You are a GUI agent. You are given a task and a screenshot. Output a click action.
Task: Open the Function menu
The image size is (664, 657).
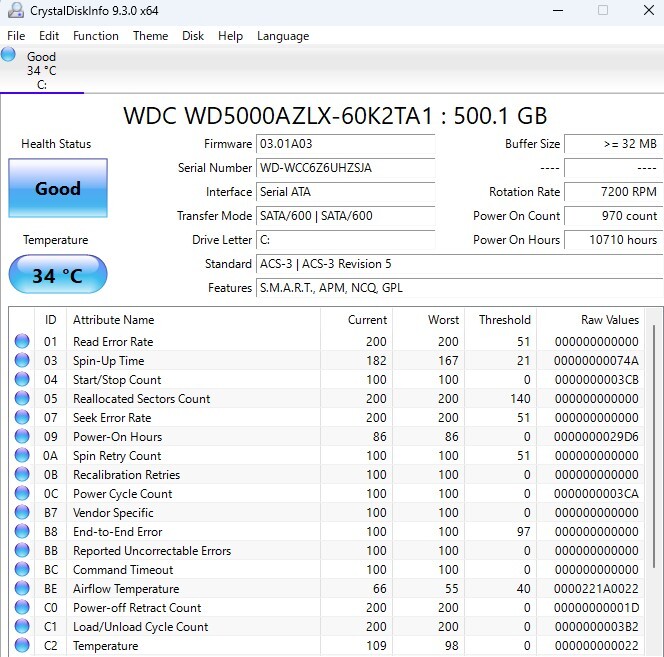pyautogui.click(x=96, y=36)
